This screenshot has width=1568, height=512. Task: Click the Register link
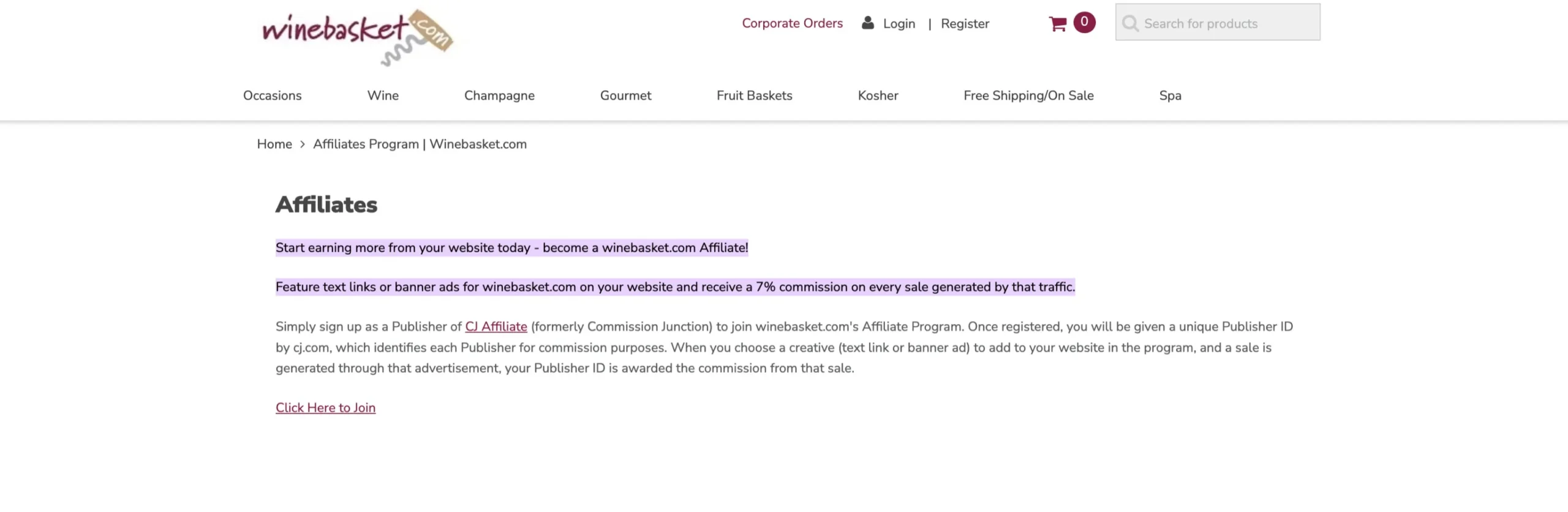[965, 24]
